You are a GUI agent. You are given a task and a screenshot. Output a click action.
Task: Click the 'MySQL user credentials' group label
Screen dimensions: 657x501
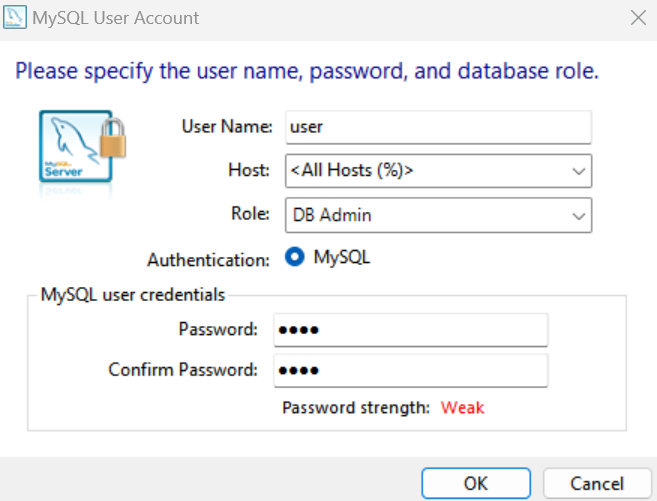(133, 295)
